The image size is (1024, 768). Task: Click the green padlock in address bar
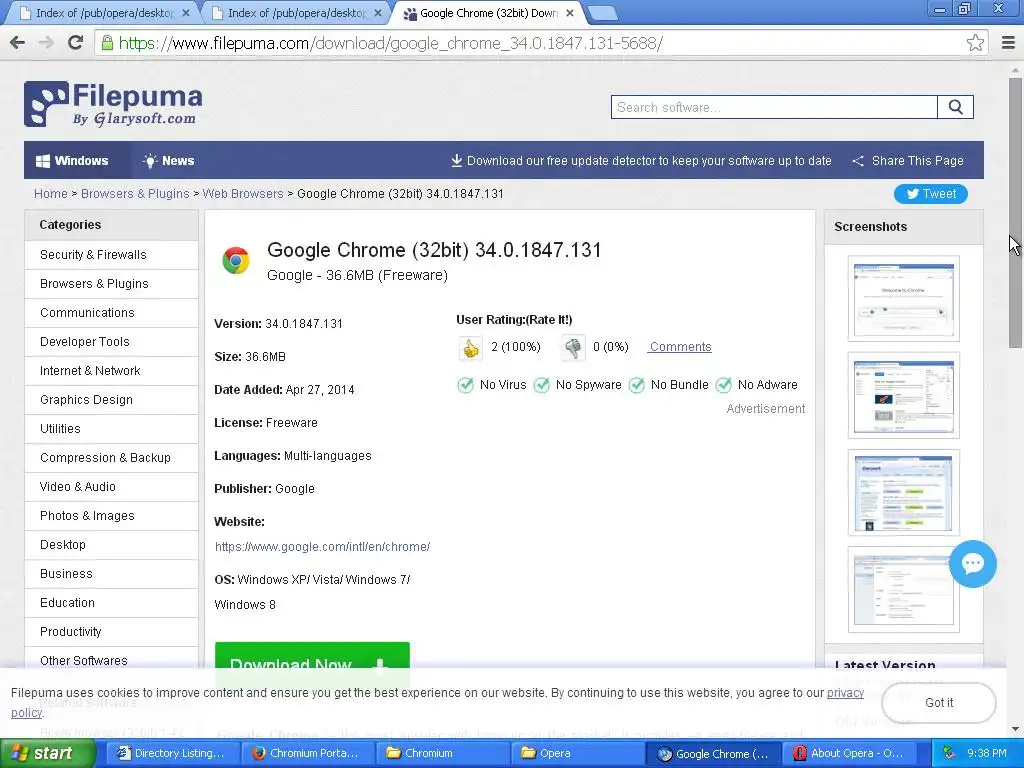(107, 43)
